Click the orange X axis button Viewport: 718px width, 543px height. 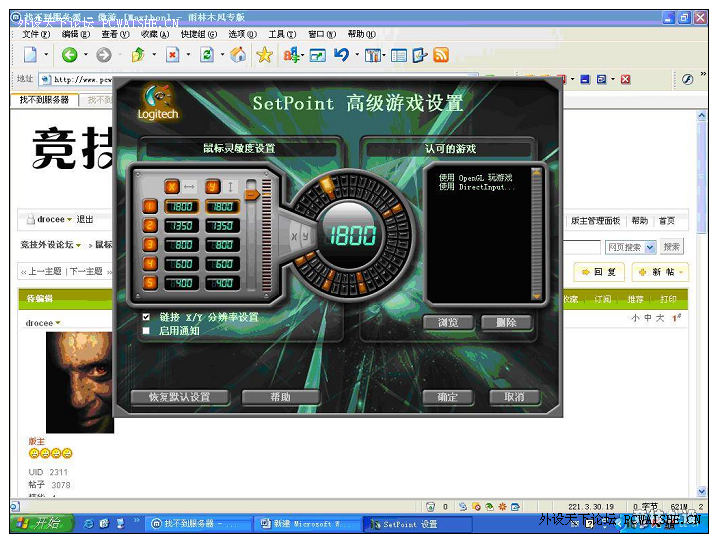[x=172, y=187]
